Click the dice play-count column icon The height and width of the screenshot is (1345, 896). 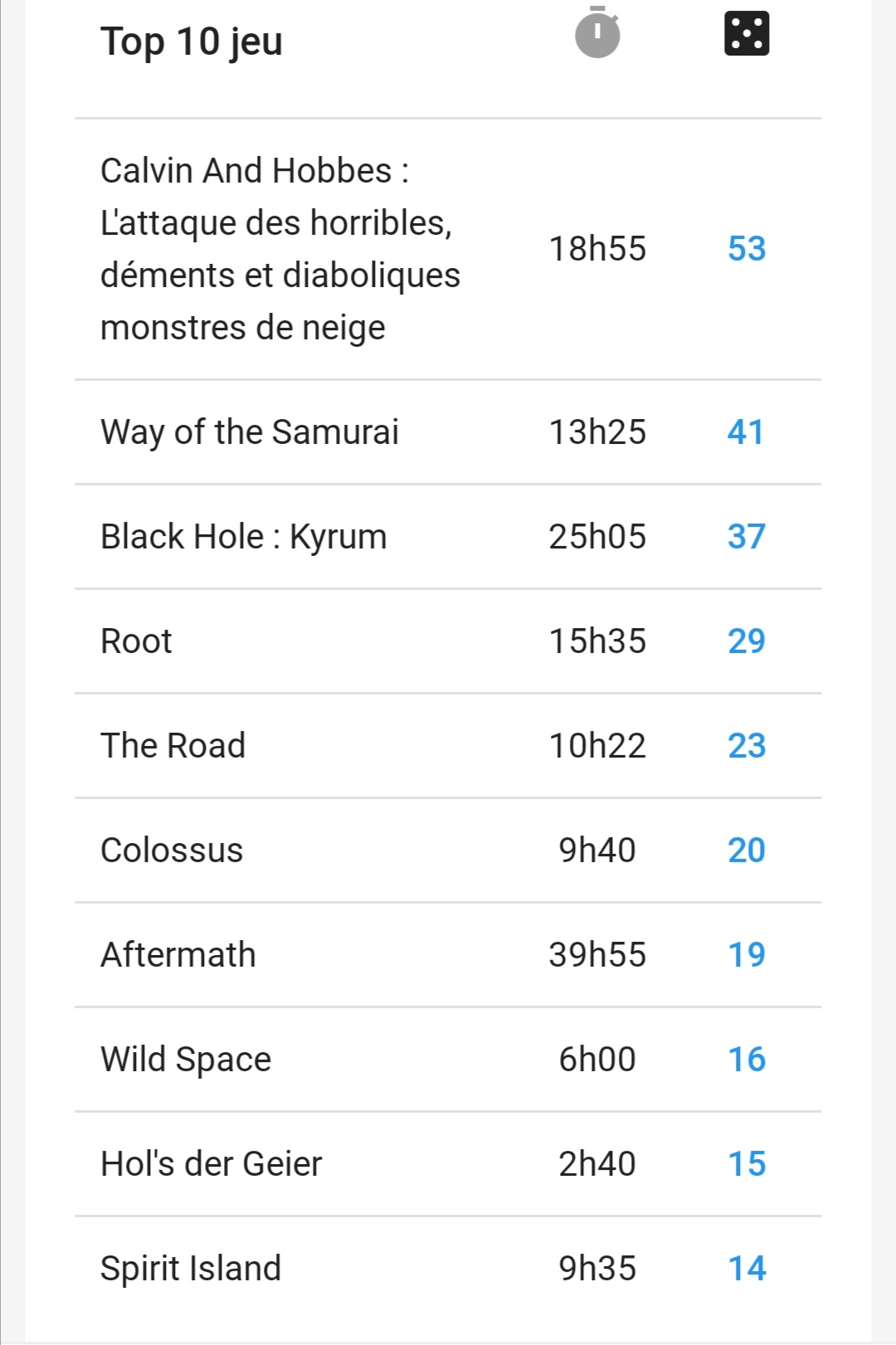coord(747,33)
